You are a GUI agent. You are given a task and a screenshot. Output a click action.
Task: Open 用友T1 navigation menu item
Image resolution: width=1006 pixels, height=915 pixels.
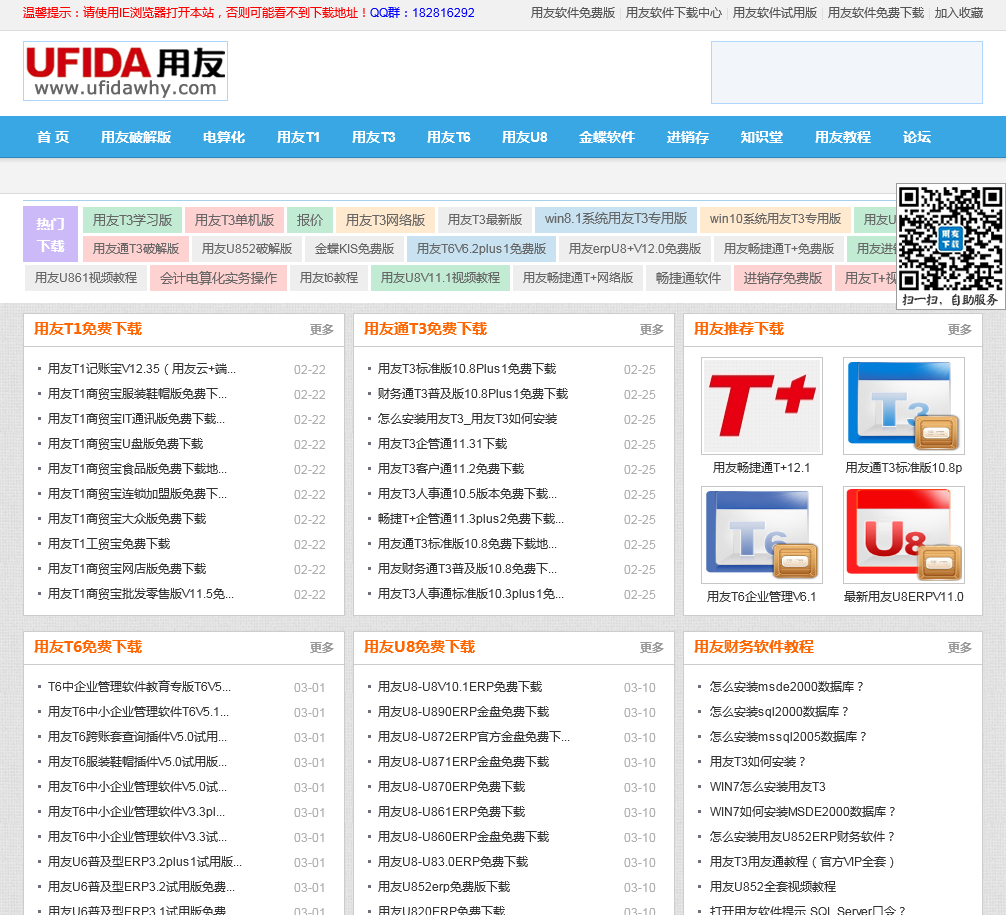coord(298,137)
